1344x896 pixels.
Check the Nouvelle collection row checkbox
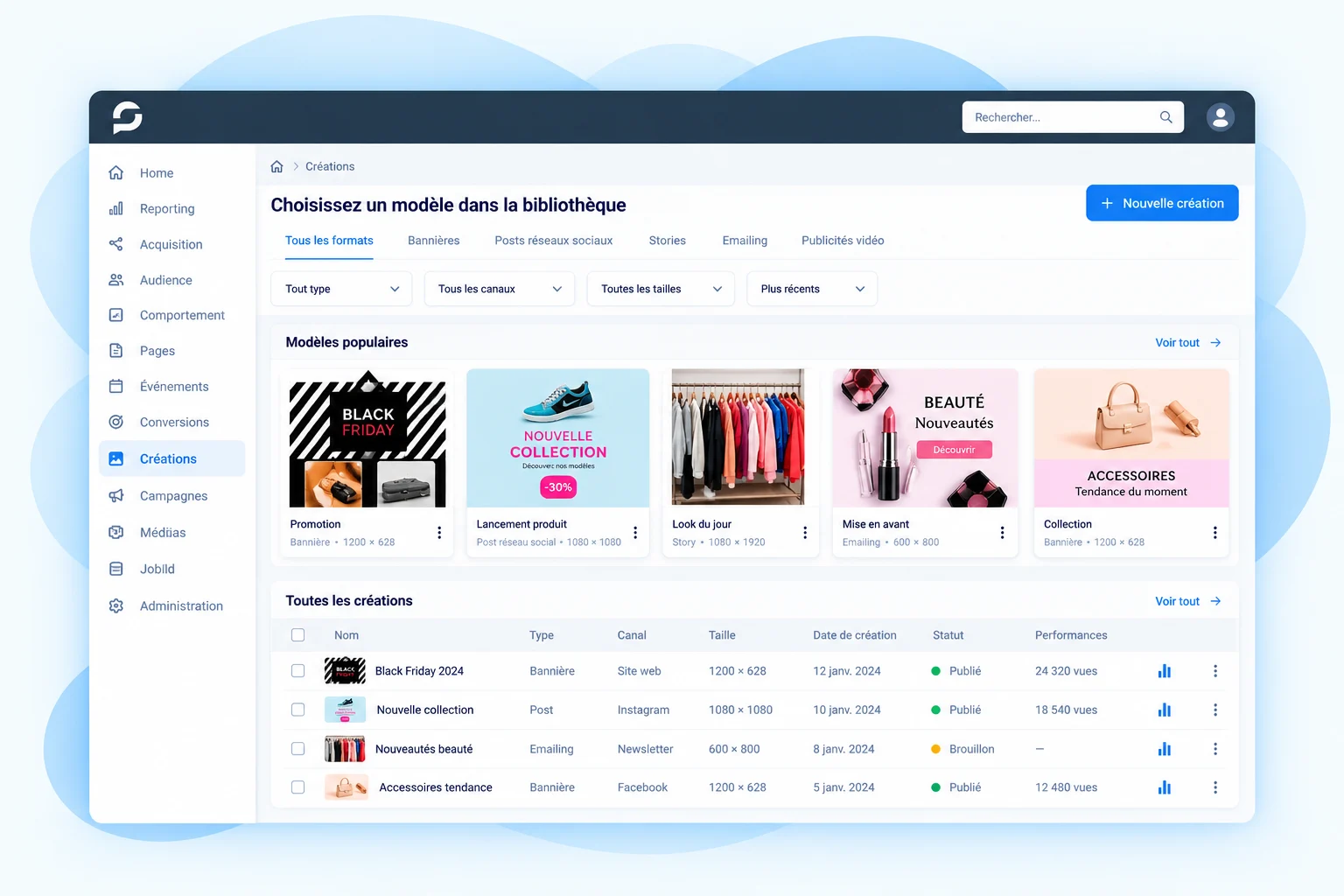(297, 710)
